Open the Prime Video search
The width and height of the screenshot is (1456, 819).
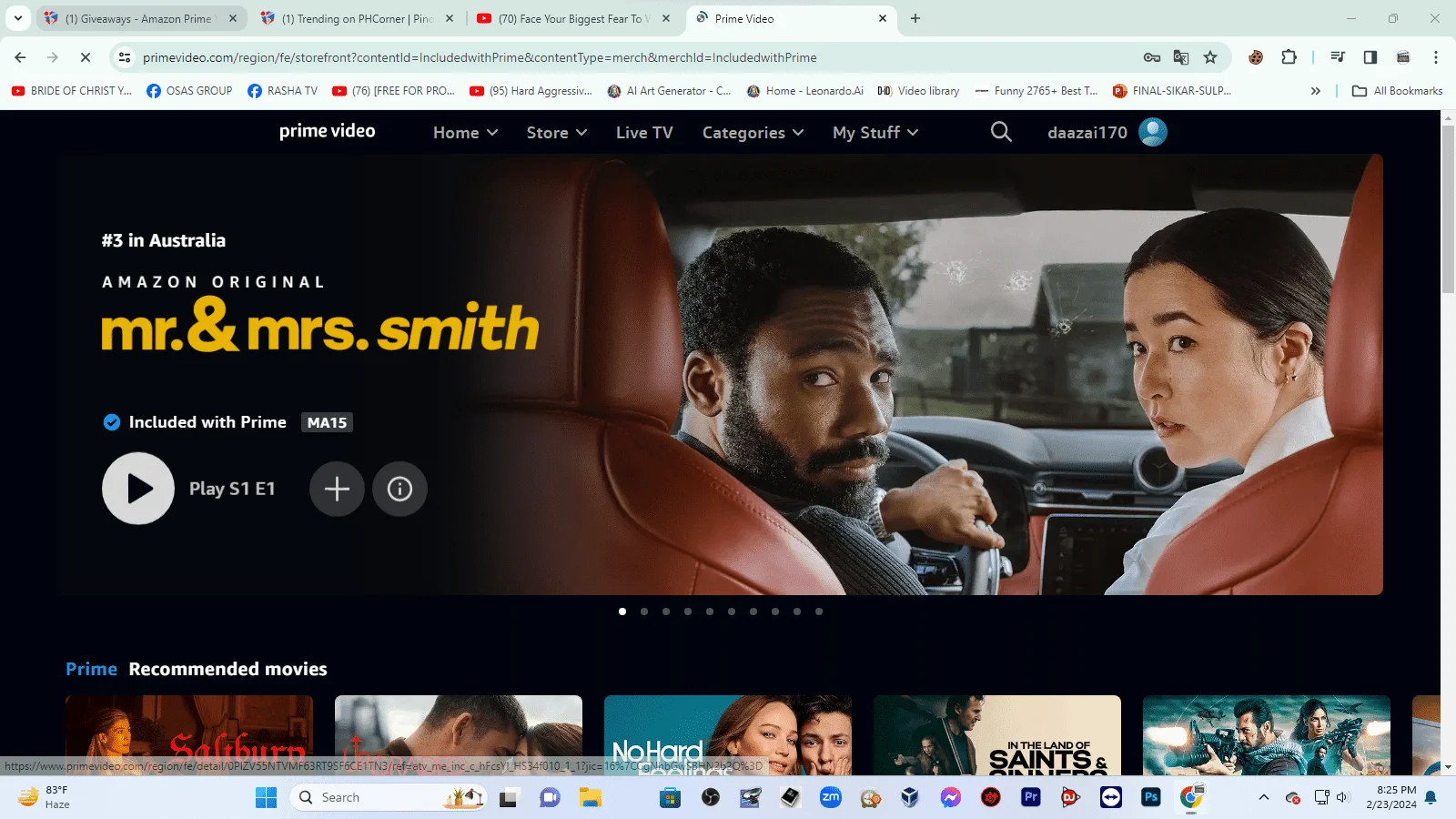coord(1001,132)
